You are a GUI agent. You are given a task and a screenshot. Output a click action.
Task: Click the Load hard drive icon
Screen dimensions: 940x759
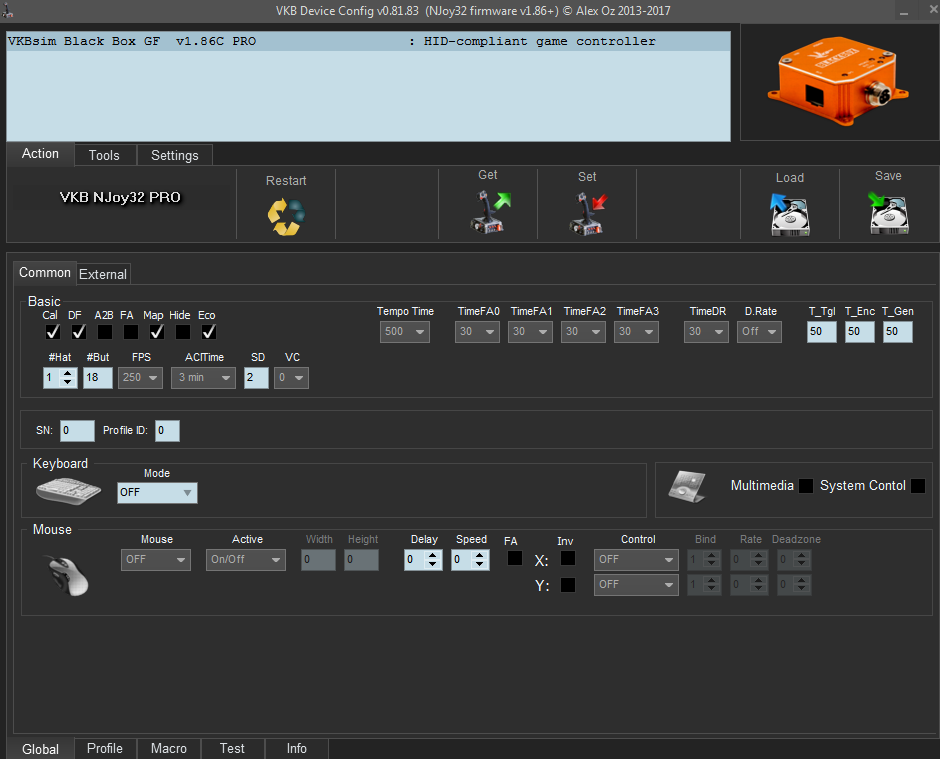(790, 214)
